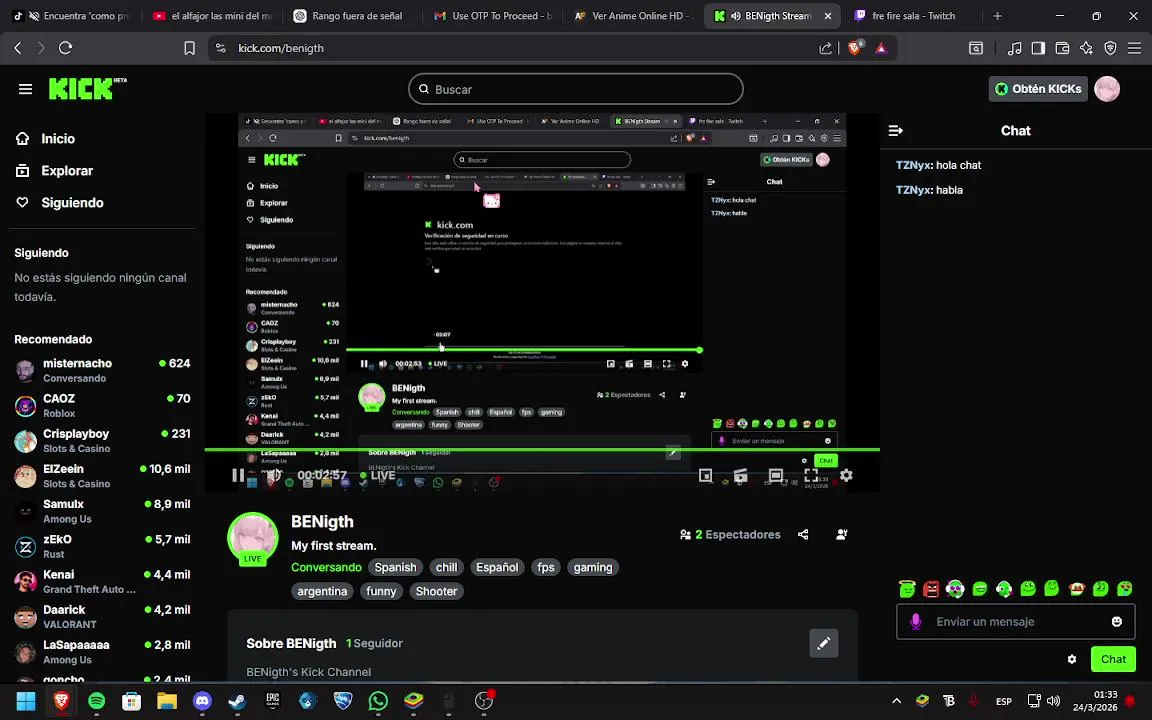Pause the live stream video

click(237, 475)
